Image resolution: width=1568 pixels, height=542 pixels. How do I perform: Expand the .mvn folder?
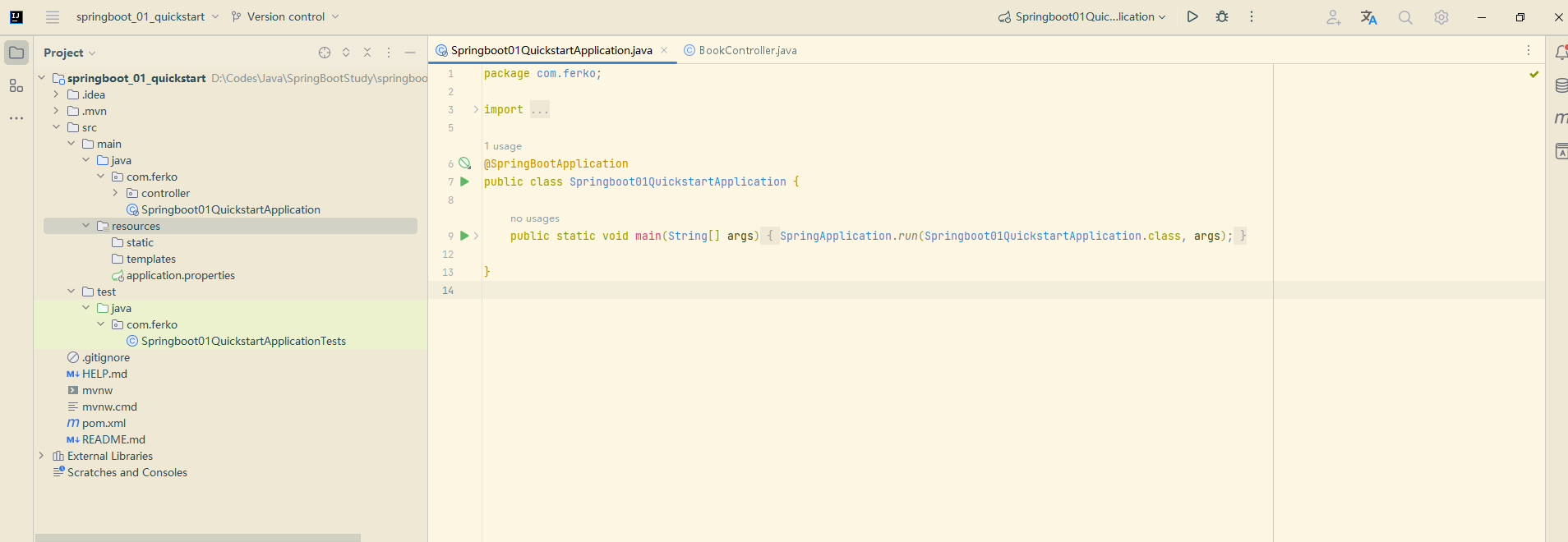tap(56, 111)
